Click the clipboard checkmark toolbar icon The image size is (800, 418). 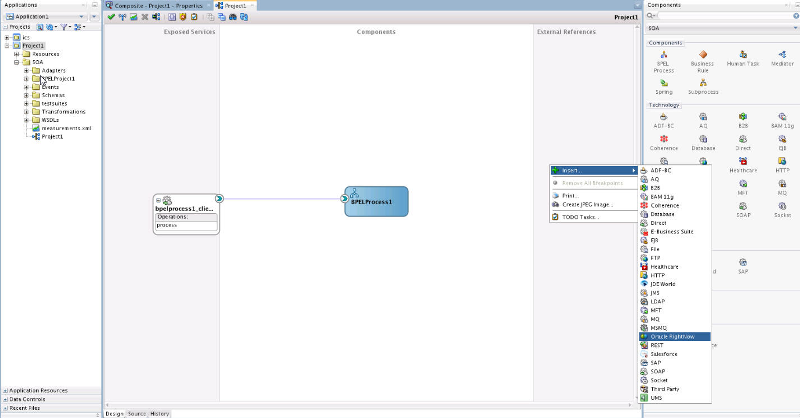pyautogui.click(x=194, y=17)
